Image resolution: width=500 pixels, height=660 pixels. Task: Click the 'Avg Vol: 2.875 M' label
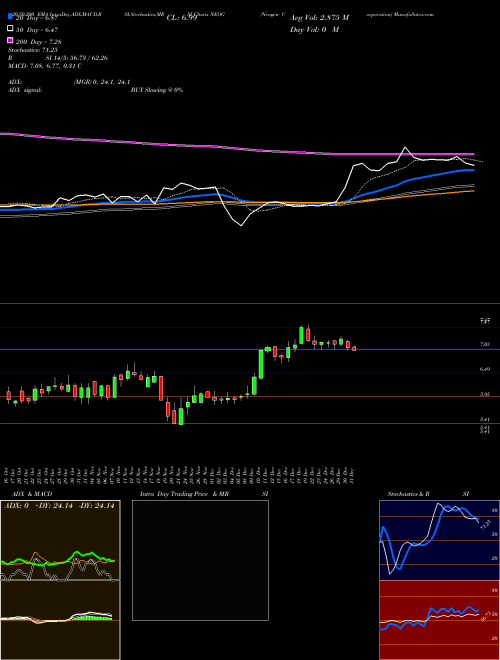(x=319, y=18)
